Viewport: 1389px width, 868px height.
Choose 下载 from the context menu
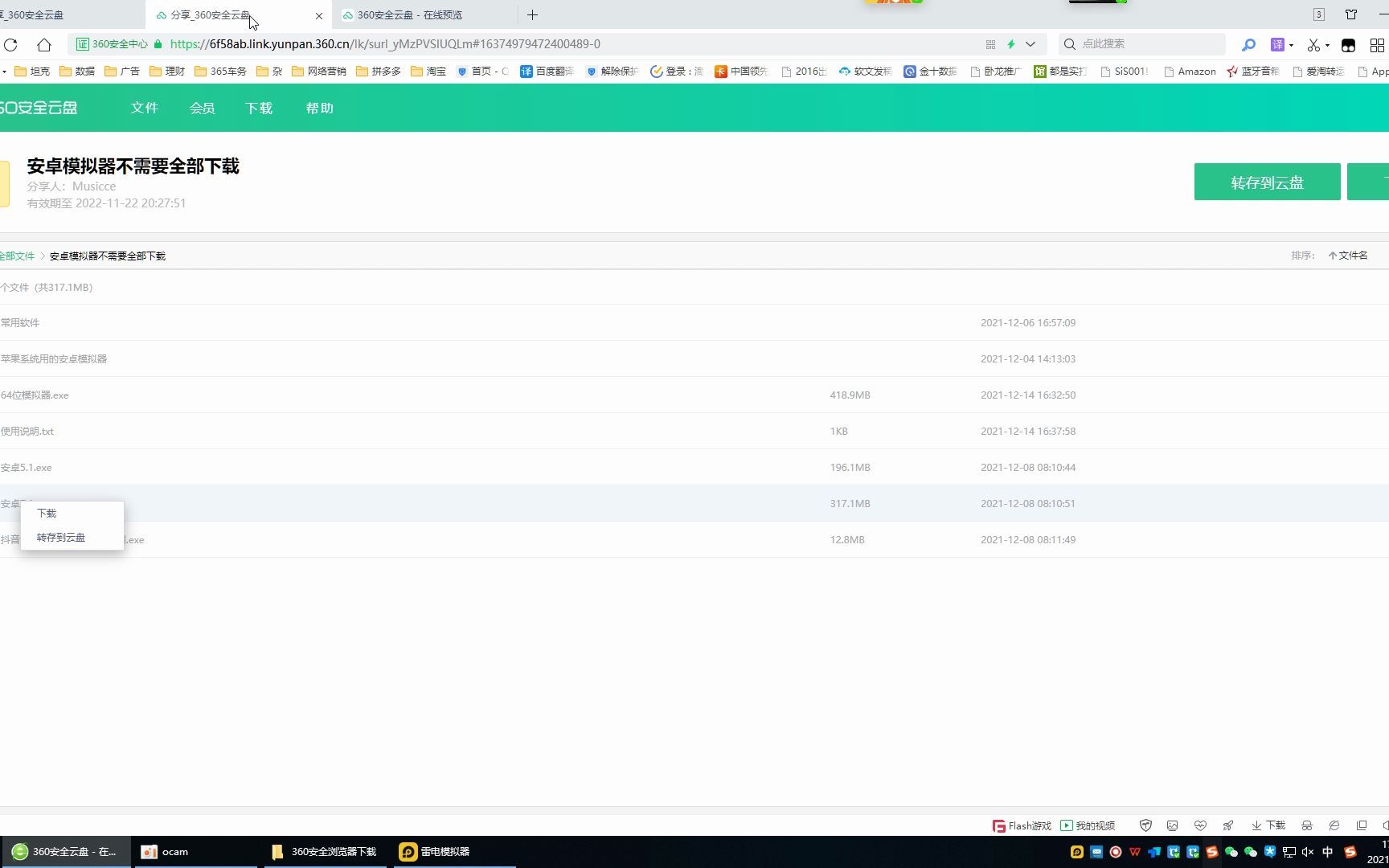tap(47, 513)
